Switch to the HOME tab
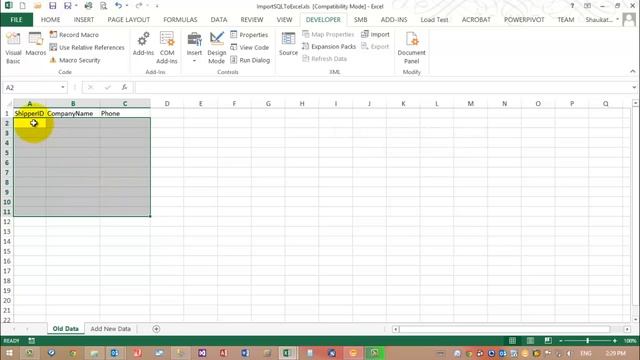This screenshot has height=360, width=640. click(50, 20)
